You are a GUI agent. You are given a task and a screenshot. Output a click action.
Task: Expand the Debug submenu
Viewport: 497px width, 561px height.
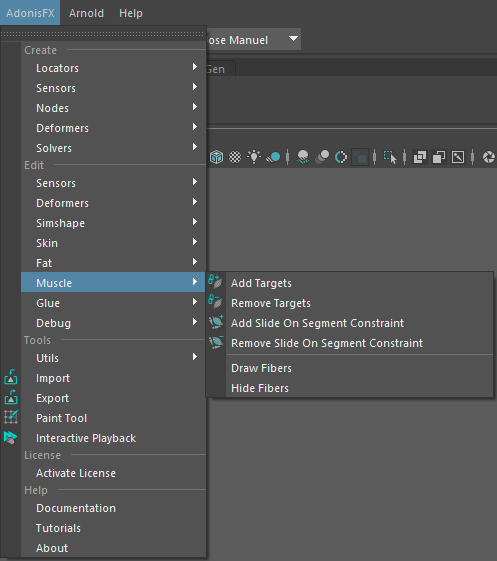point(113,323)
